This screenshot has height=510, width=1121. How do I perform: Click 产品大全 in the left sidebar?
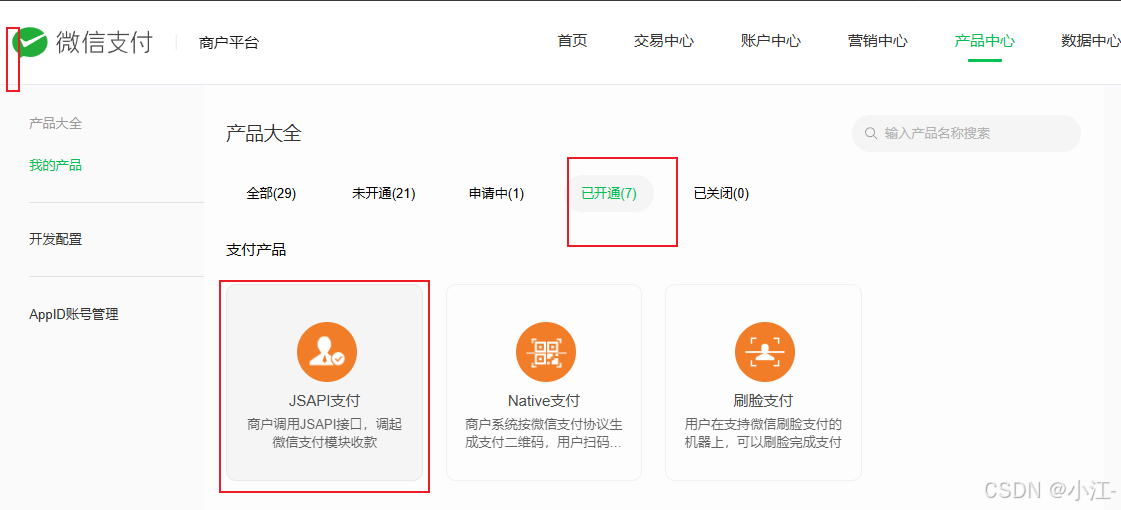55,124
